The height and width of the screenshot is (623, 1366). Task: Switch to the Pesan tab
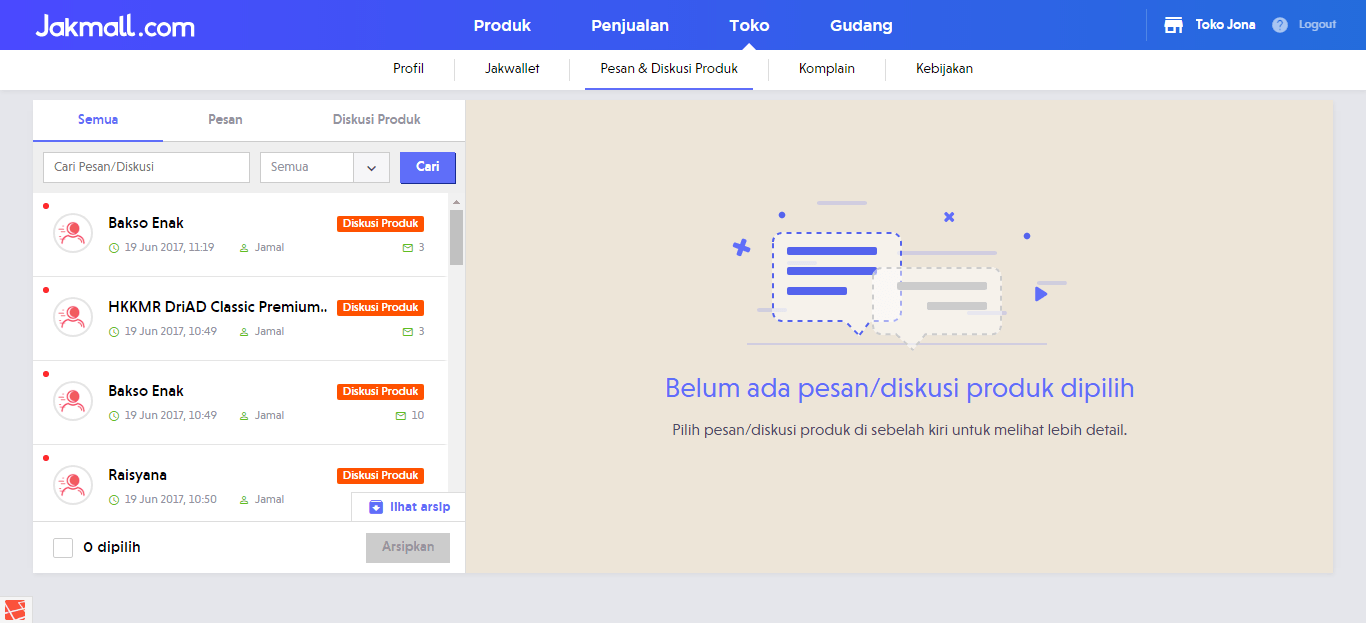(x=225, y=120)
